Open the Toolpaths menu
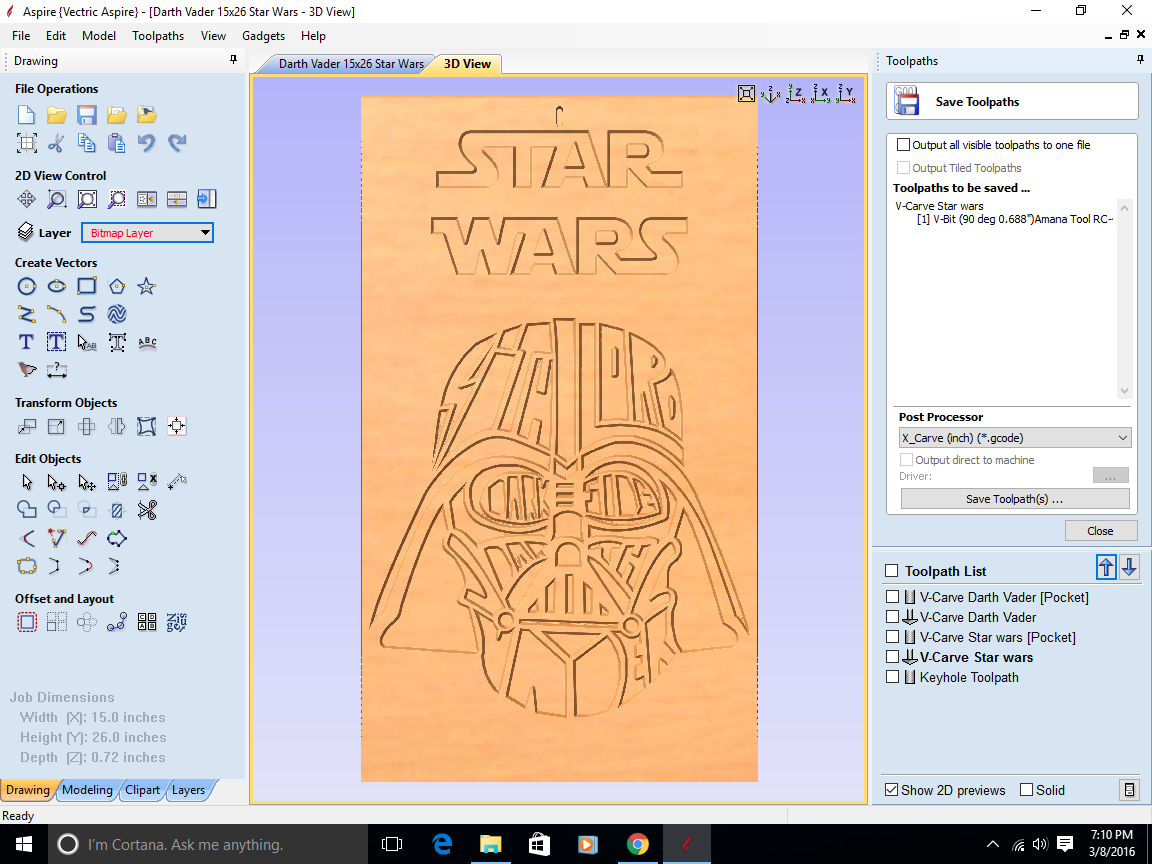This screenshot has width=1152, height=864. point(157,35)
